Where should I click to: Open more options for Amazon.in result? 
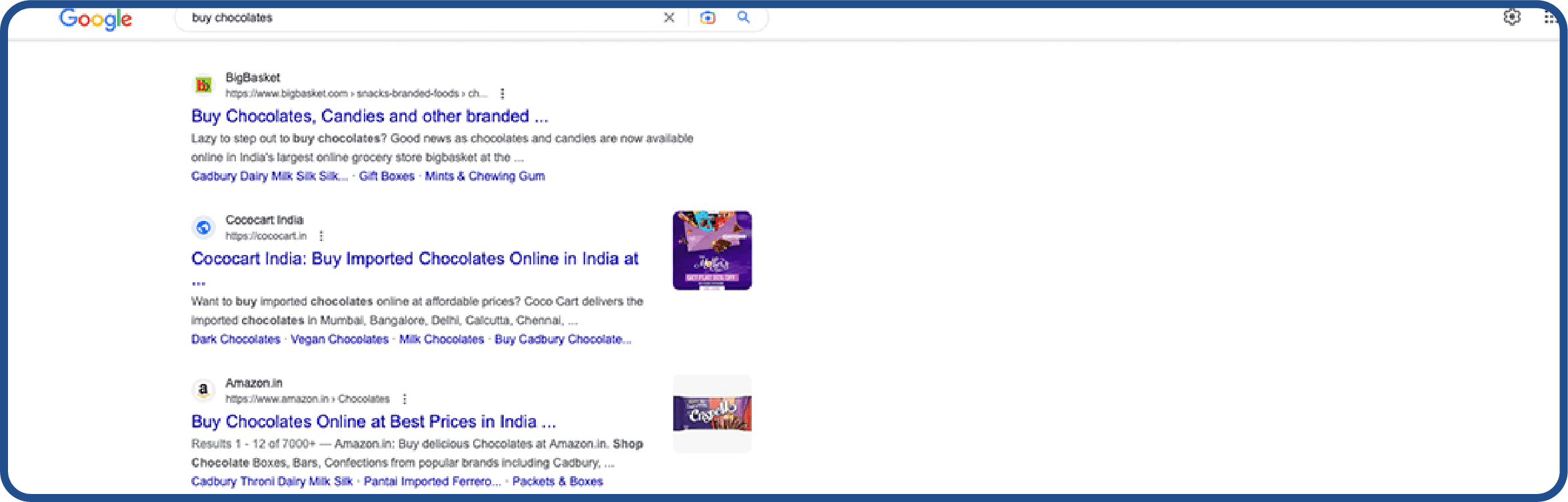[x=404, y=399]
